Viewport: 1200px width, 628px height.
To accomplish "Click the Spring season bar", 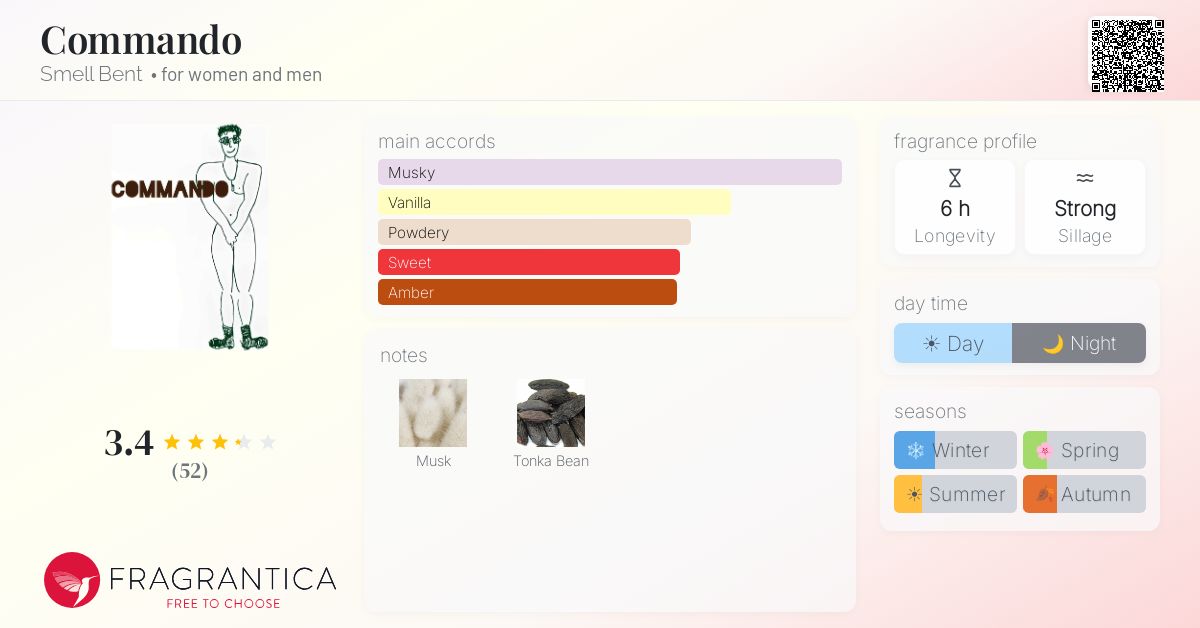I will (x=1084, y=450).
